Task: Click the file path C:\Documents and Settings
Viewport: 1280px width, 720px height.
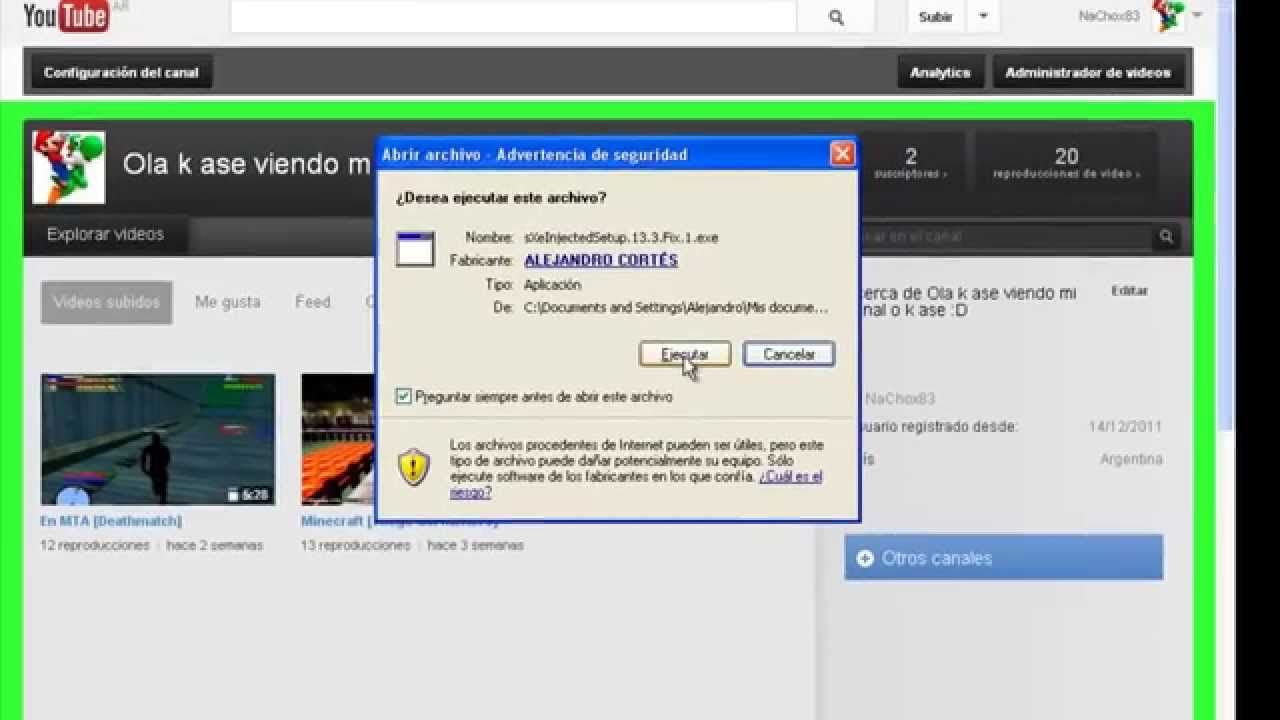Action: (676, 308)
